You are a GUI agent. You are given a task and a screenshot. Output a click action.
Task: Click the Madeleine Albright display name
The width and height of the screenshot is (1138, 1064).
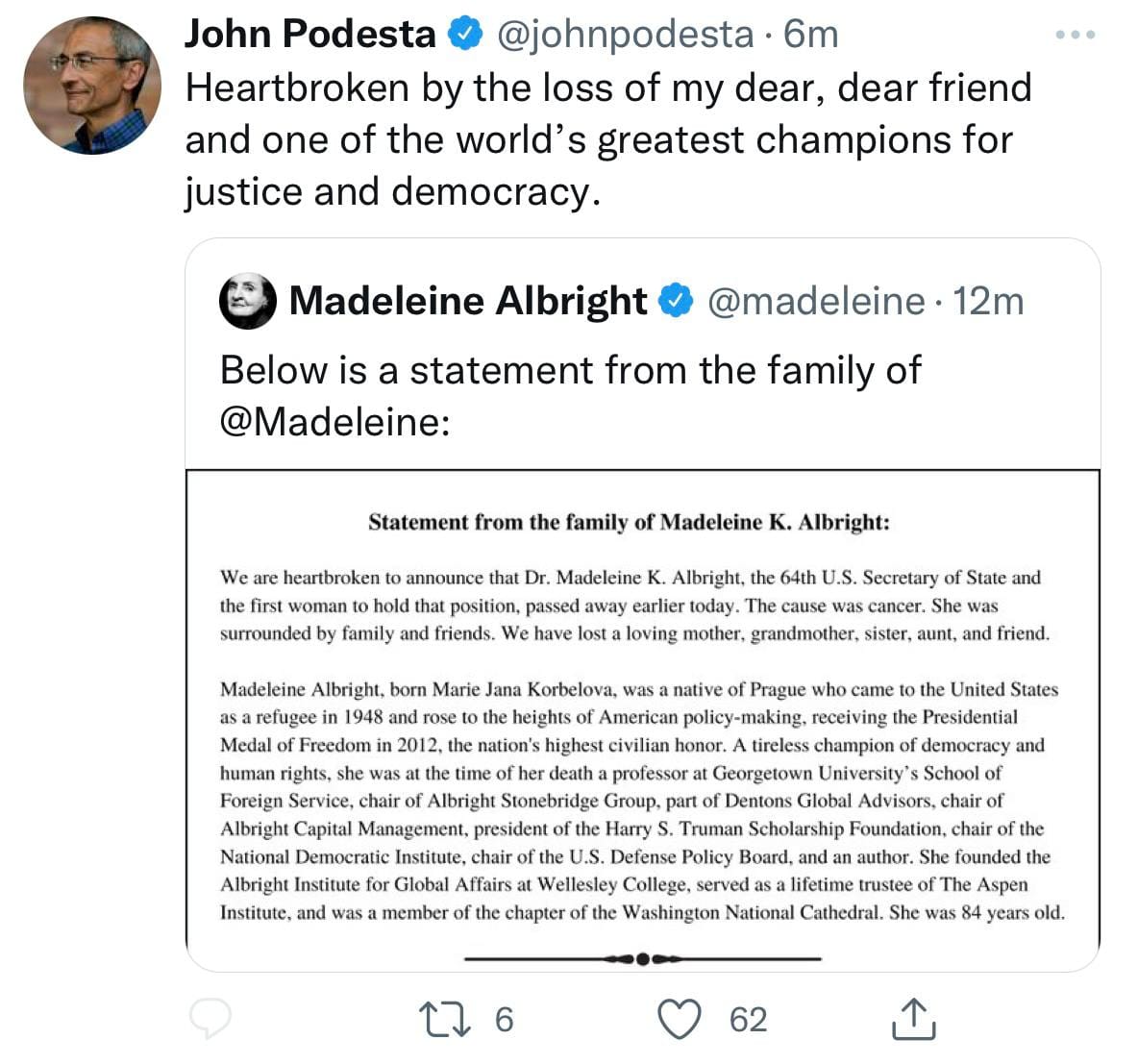[468, 301]
